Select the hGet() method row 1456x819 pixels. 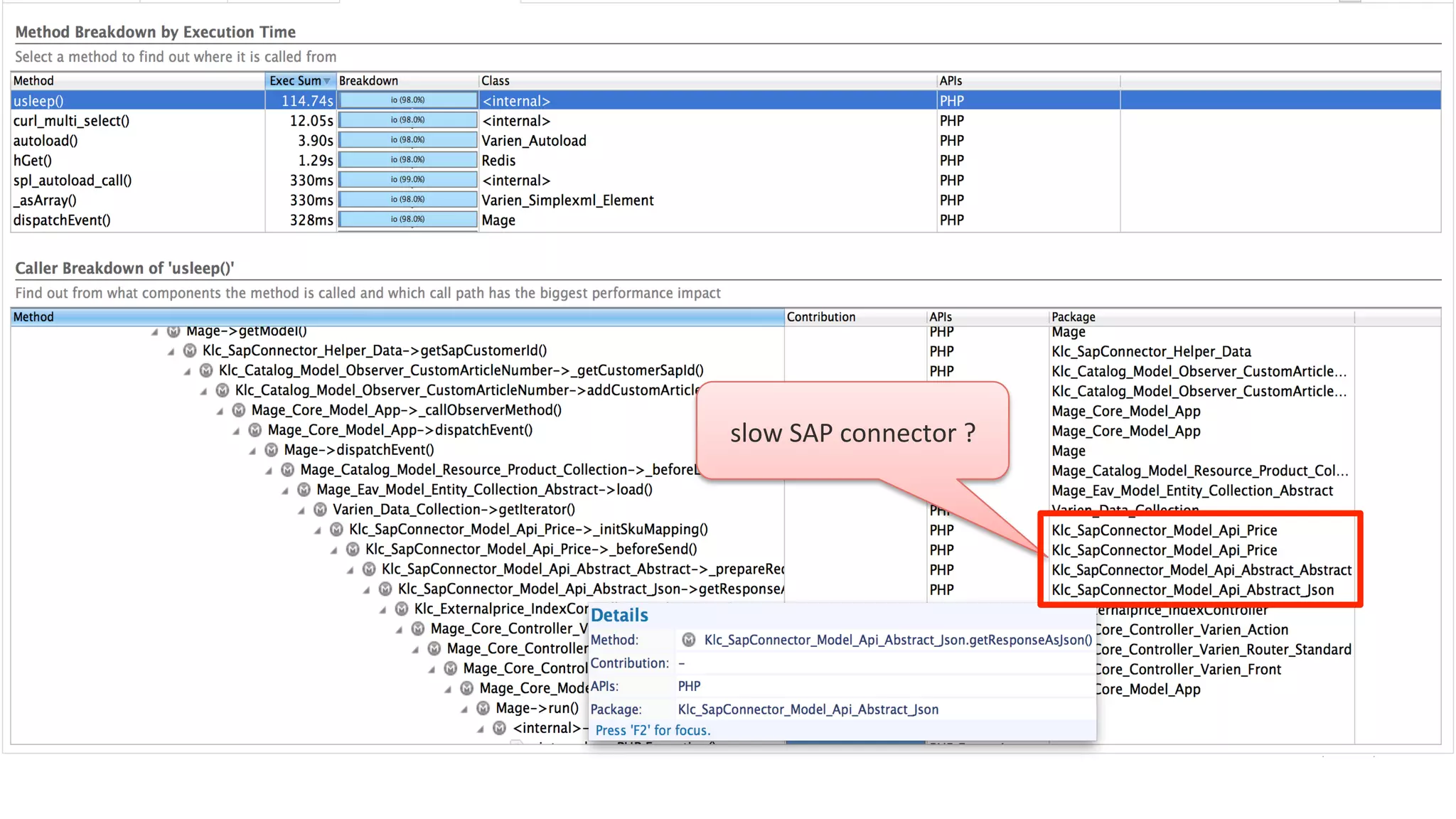(x=725, y=161)
